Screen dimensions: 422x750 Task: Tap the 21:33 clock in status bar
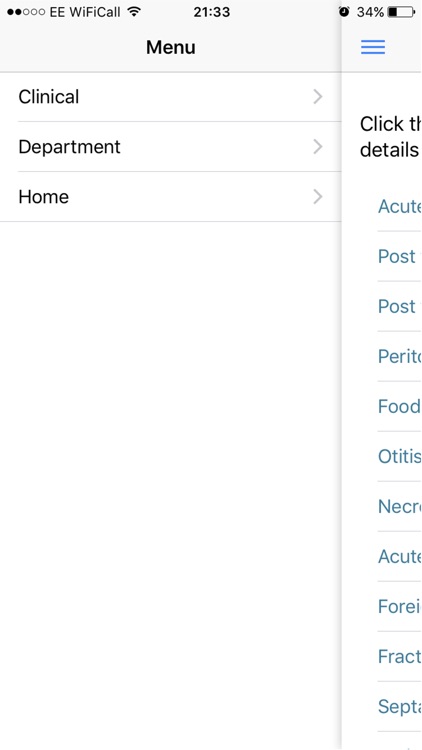click(x=211, y=12)
